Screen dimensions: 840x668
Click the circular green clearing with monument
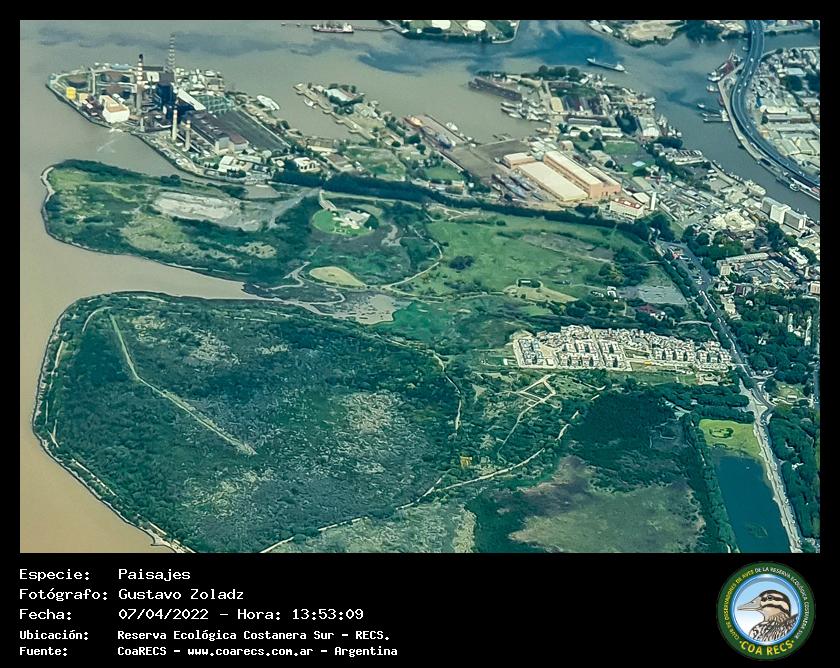point(343,220)
